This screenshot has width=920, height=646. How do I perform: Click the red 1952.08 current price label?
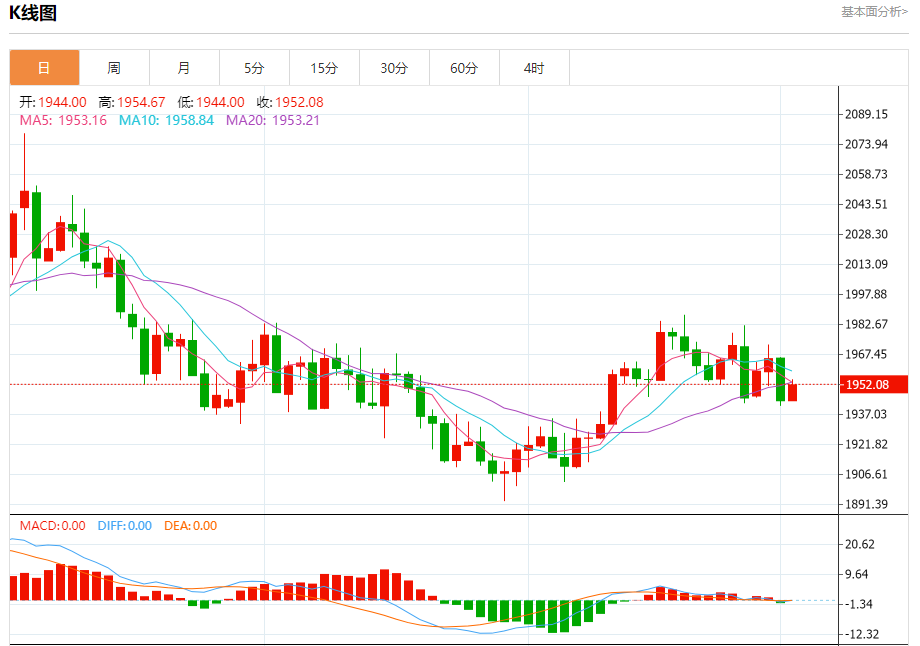[x=873, y=384]
